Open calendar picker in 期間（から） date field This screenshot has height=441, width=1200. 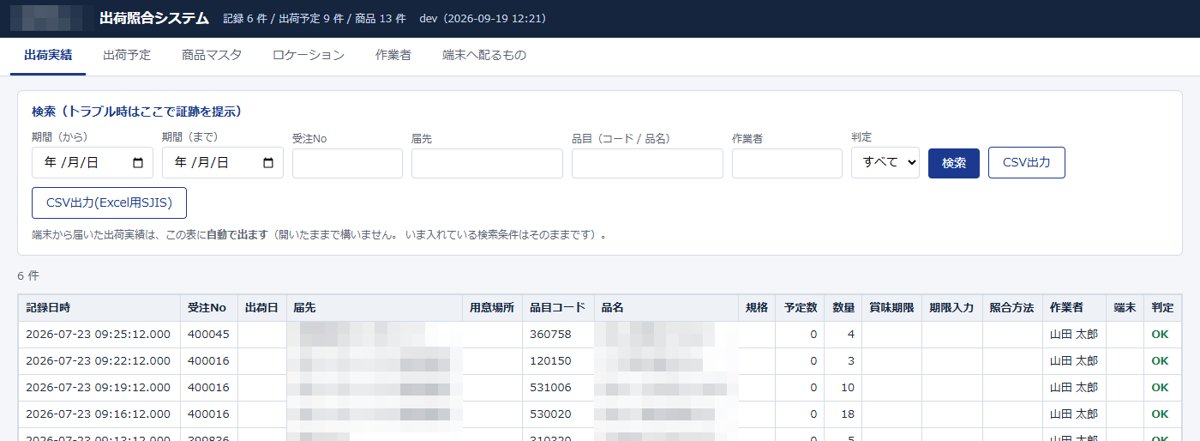137,162
